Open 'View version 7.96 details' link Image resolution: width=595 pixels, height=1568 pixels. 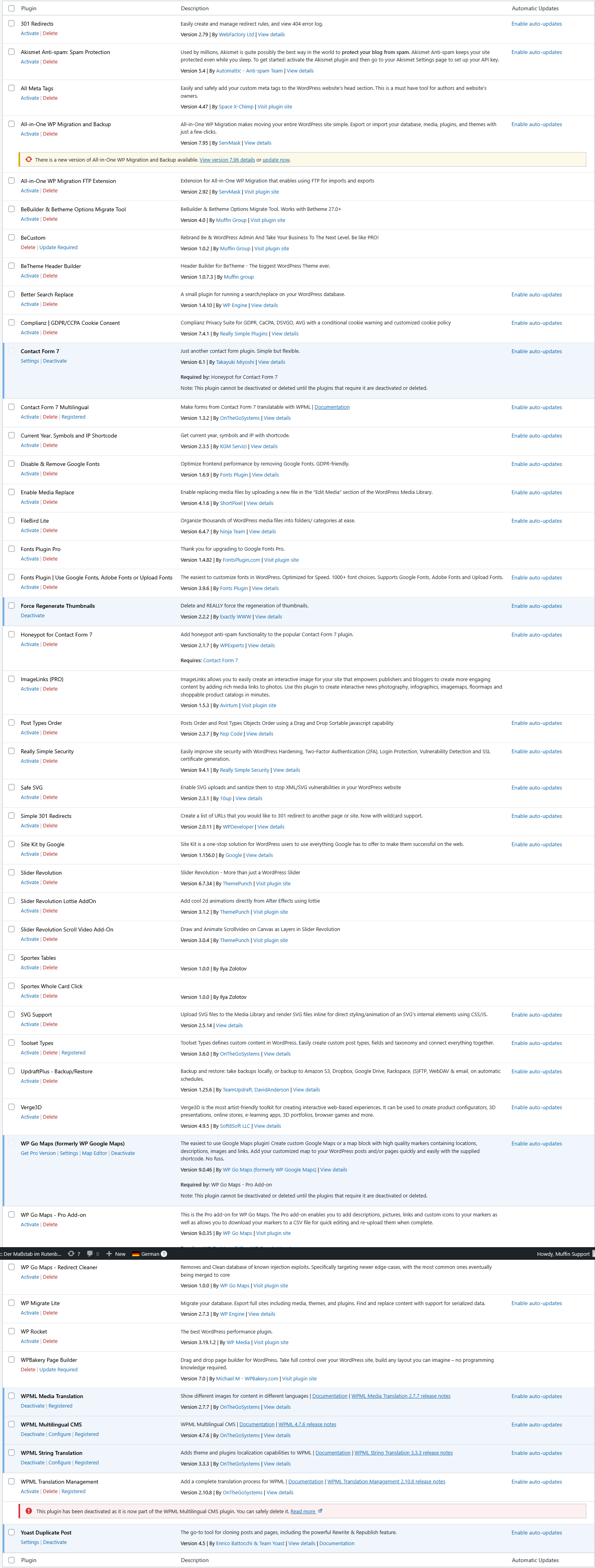(227, 160)
